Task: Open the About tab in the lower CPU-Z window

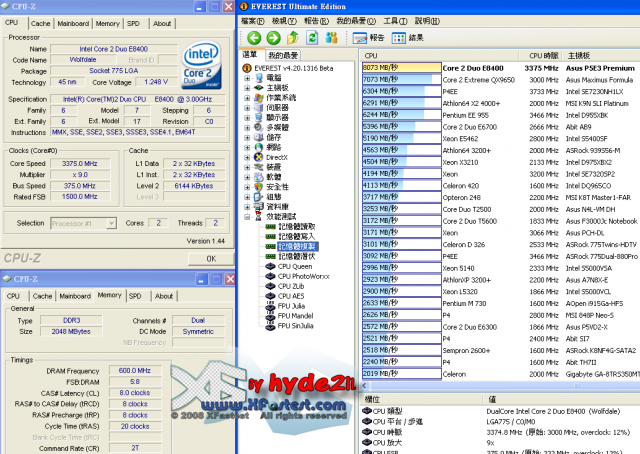Action: tap(164, 296)
